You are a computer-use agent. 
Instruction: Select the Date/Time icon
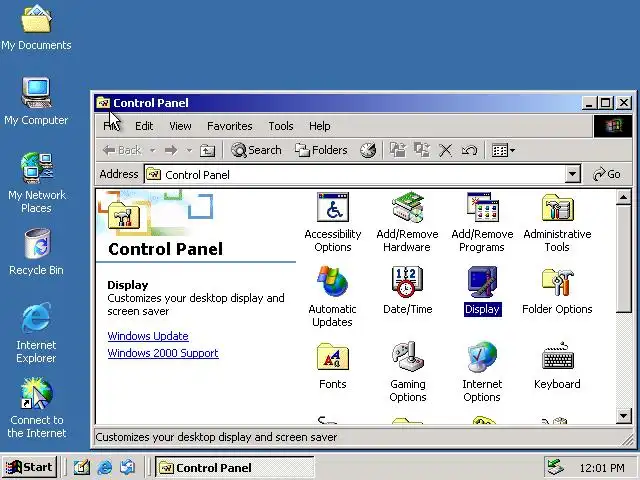point(407,291)
